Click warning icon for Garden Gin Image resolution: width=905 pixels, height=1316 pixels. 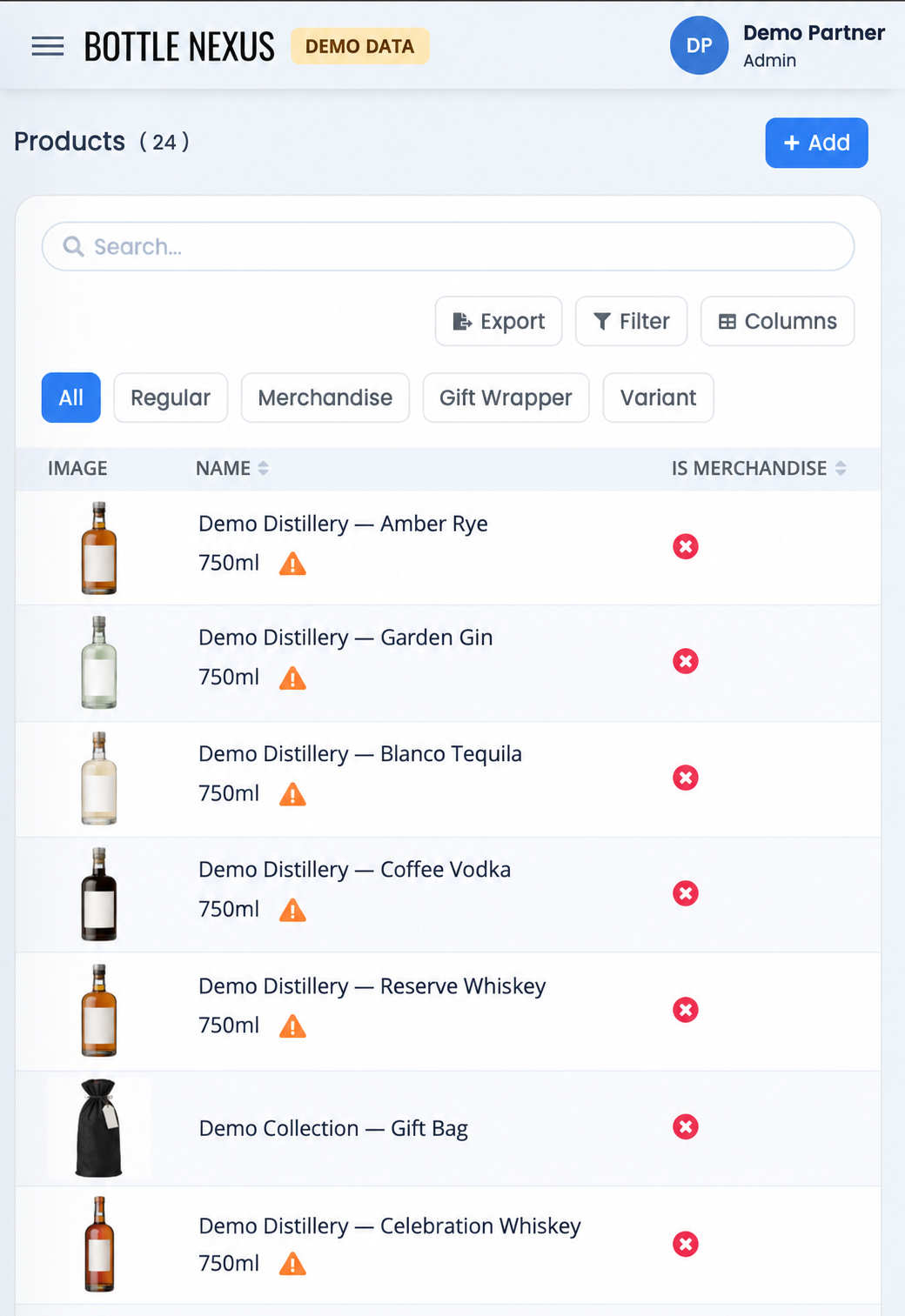coord(293,678)
